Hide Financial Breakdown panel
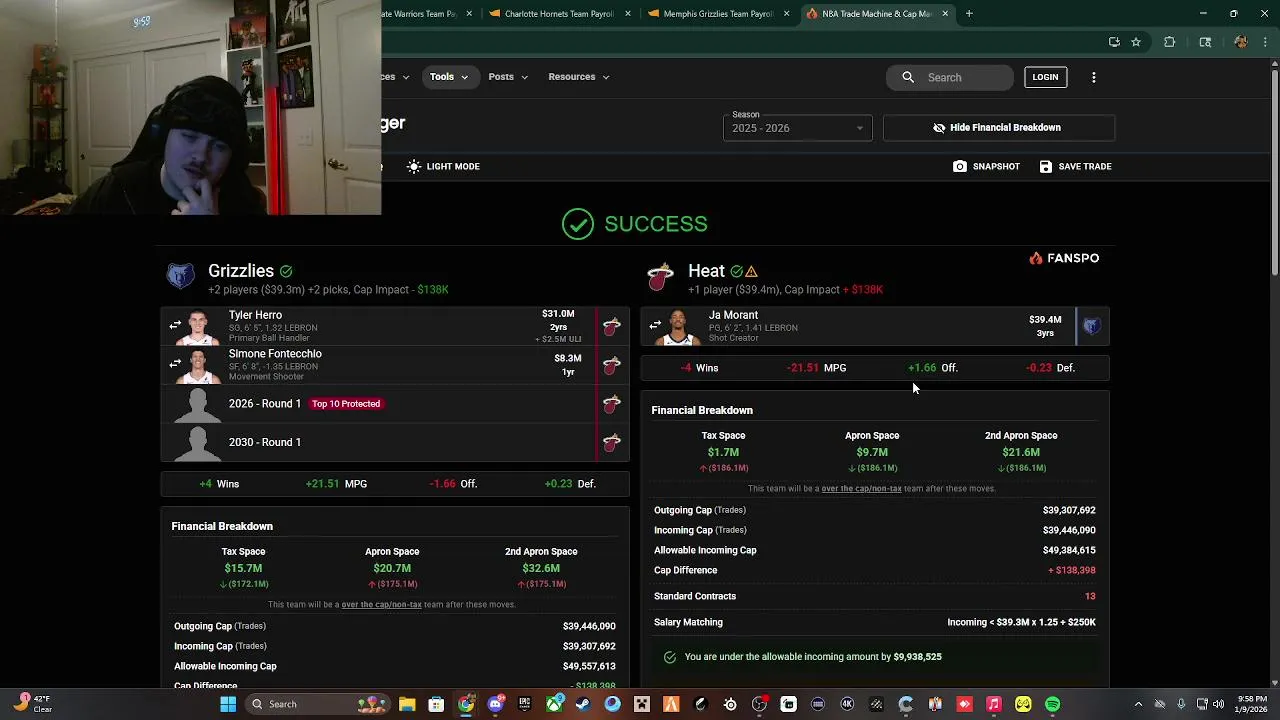This screenshot has width=1280, height=720. pyautogui.click(x=998, y=128)
